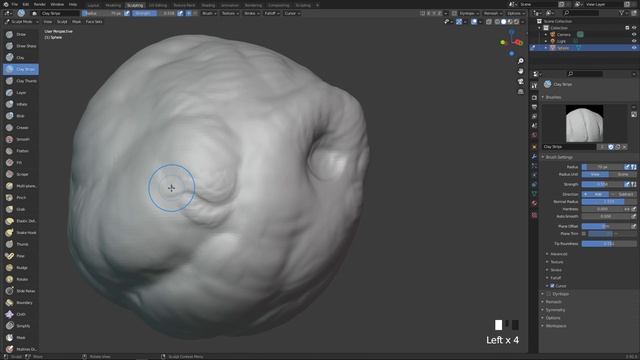Expand the Remesh panel
Viewport: 640px width, 360px height.
(x=553, y=302)
